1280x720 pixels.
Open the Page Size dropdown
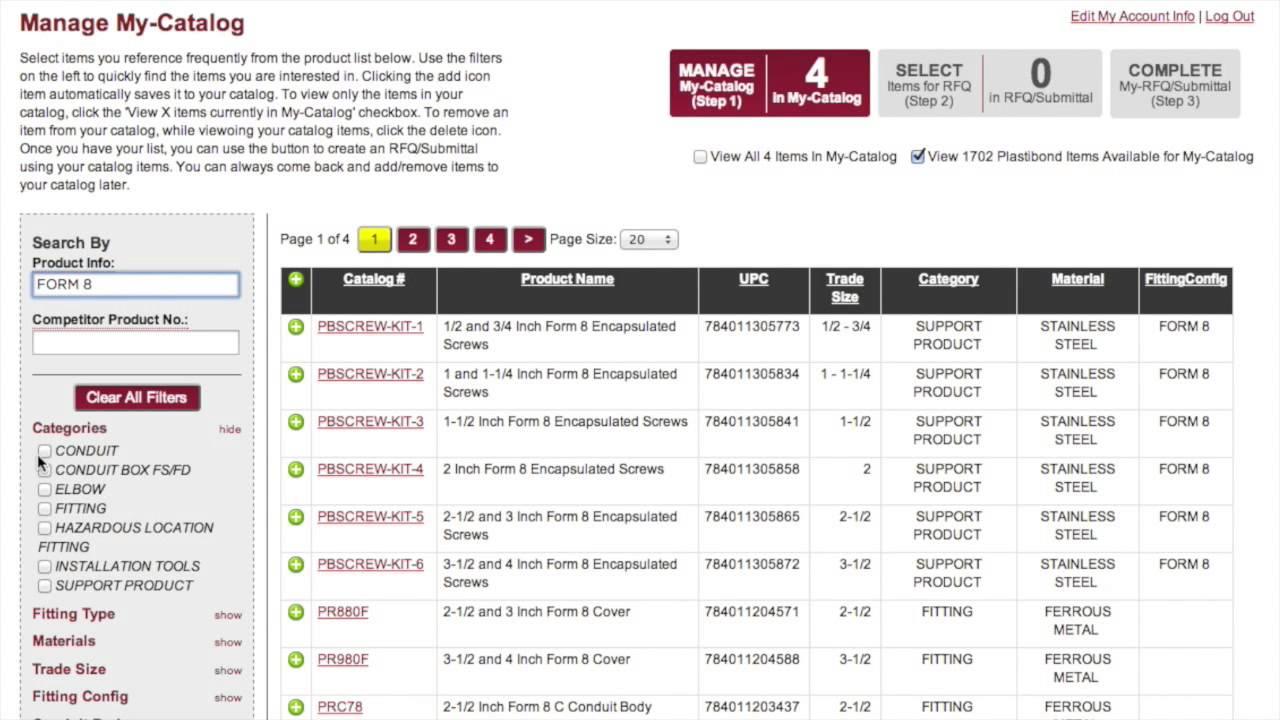coord(648,240)
